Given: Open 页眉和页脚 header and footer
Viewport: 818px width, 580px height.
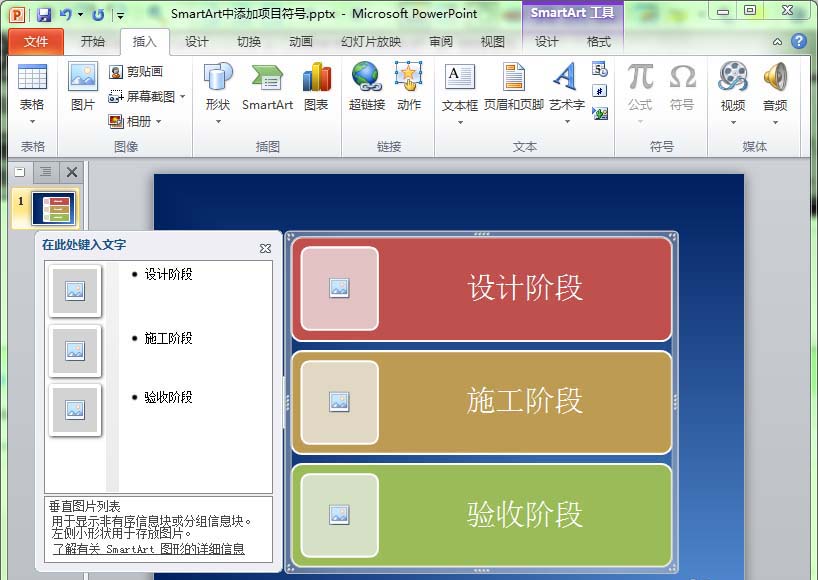Looking at the screenshot, I should point(514,88).
